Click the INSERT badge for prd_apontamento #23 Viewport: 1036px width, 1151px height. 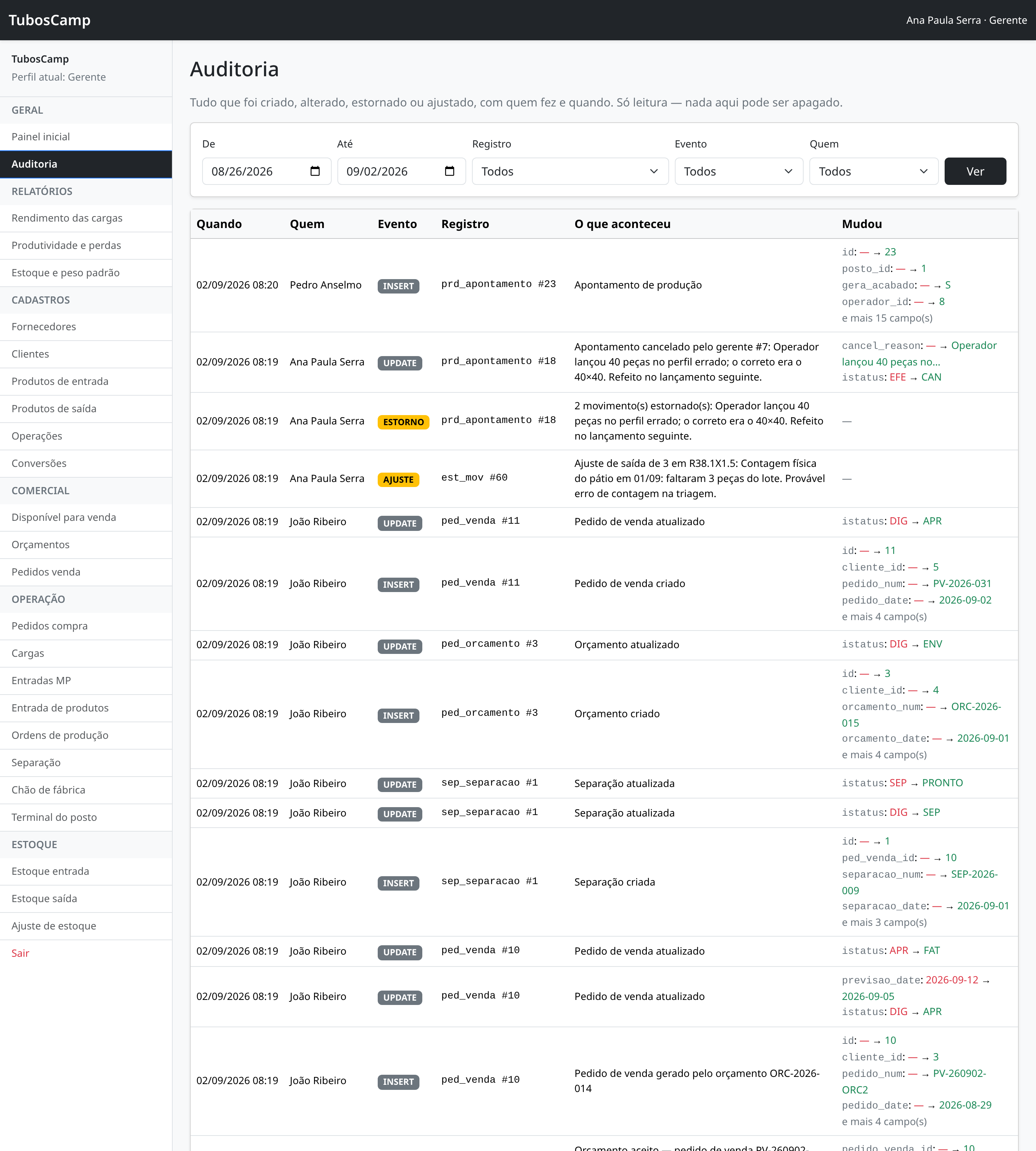[x=399, y=286]
